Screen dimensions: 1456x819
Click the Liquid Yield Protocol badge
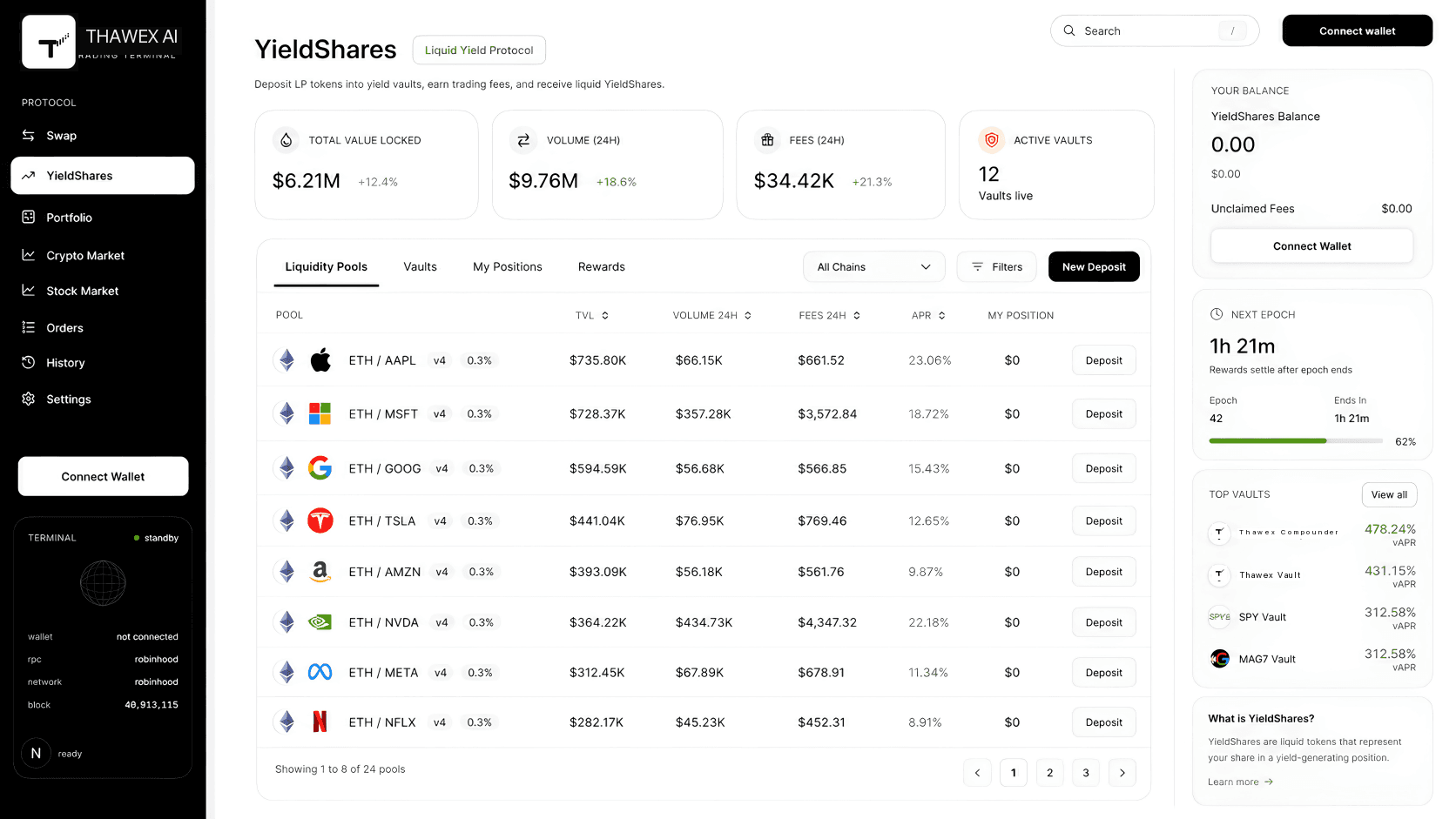479,50
